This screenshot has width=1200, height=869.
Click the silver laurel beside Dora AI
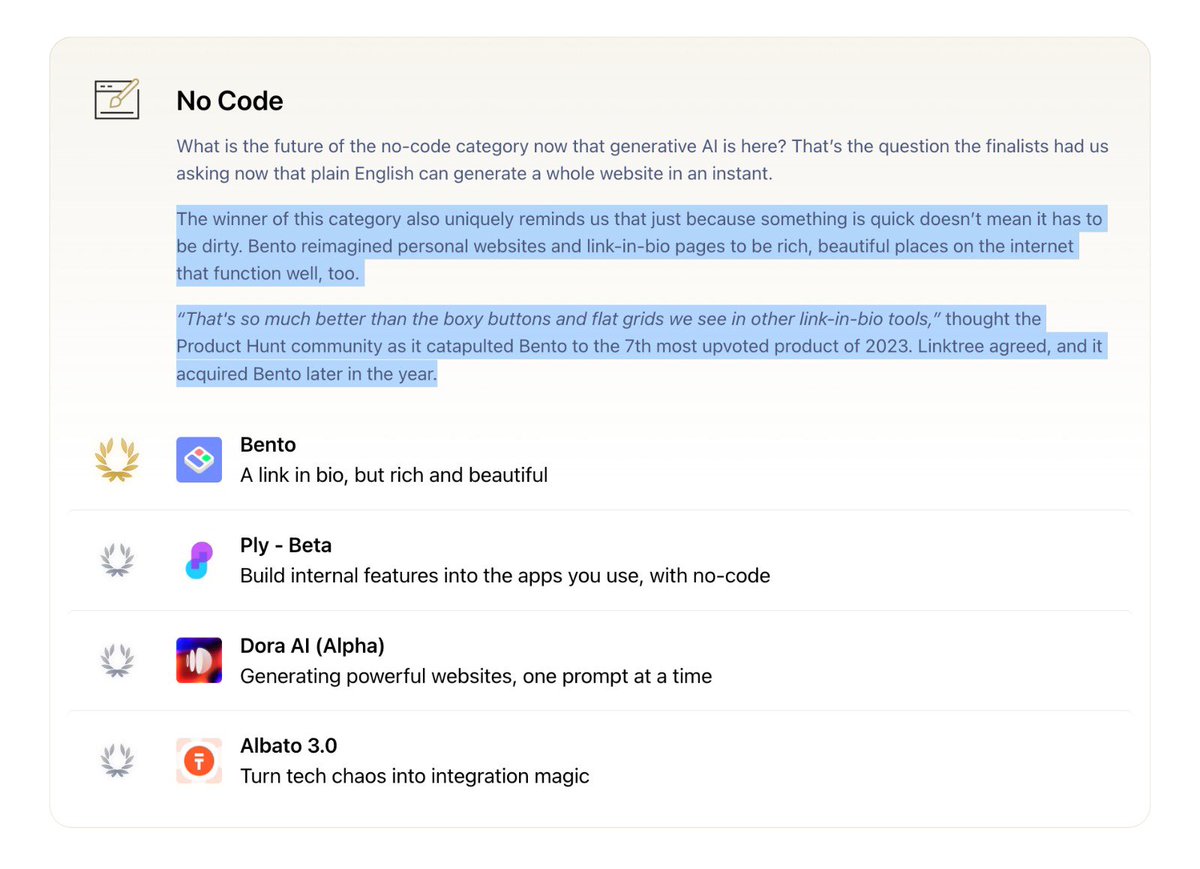[x=117, y=660]
